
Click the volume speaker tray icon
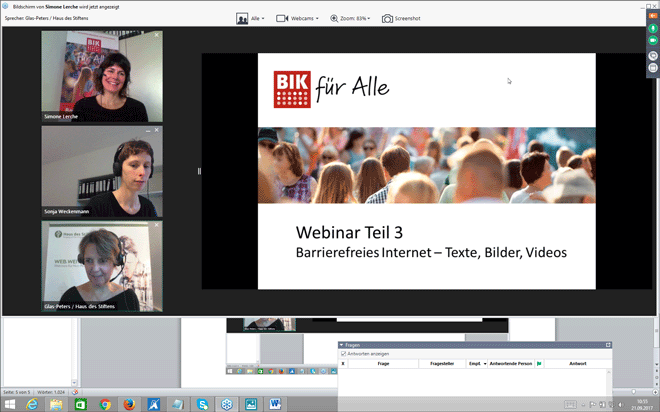pyautogui.click(x=620, y=404)
